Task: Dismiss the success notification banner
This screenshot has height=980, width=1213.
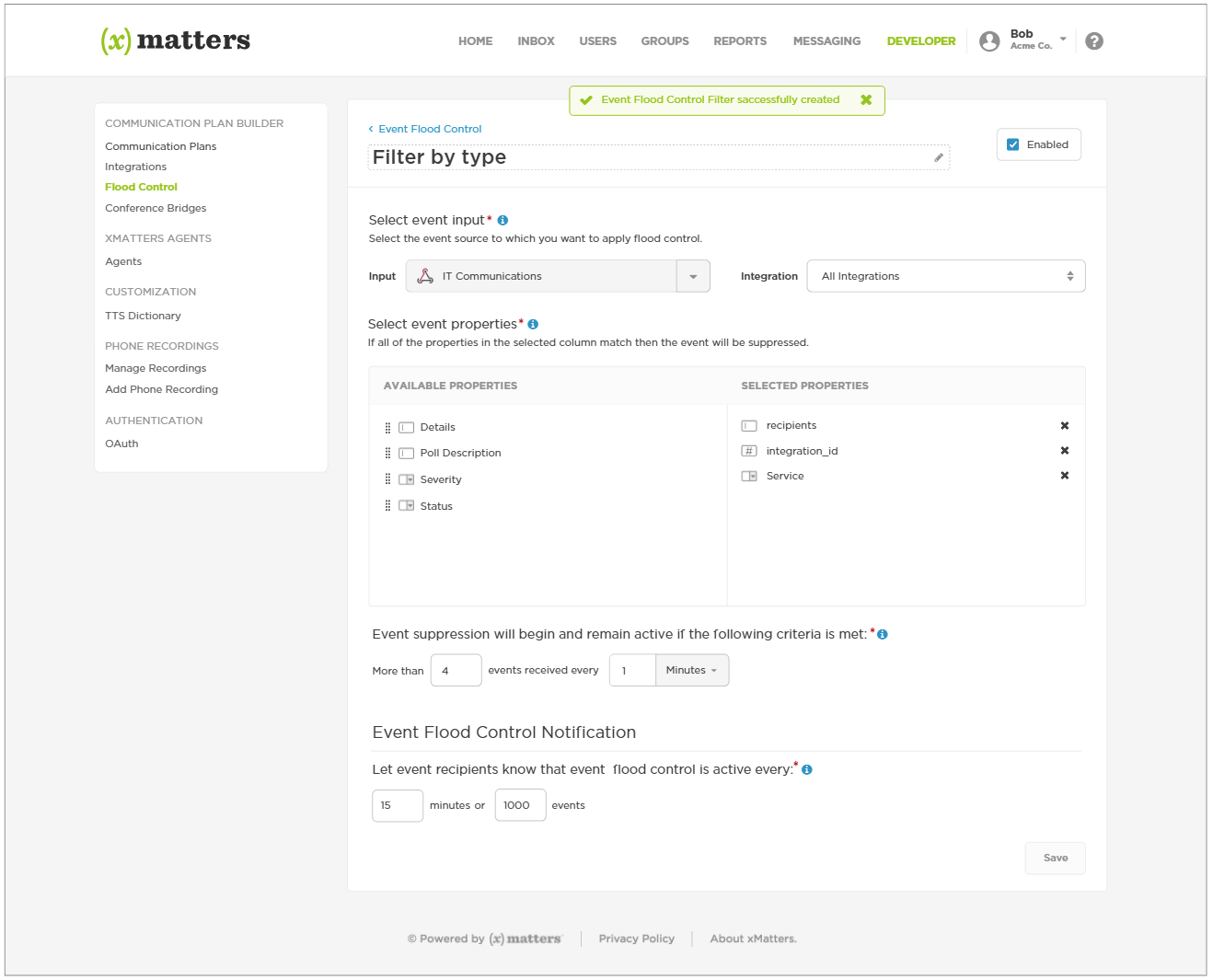Action: [x=866, y=99]
